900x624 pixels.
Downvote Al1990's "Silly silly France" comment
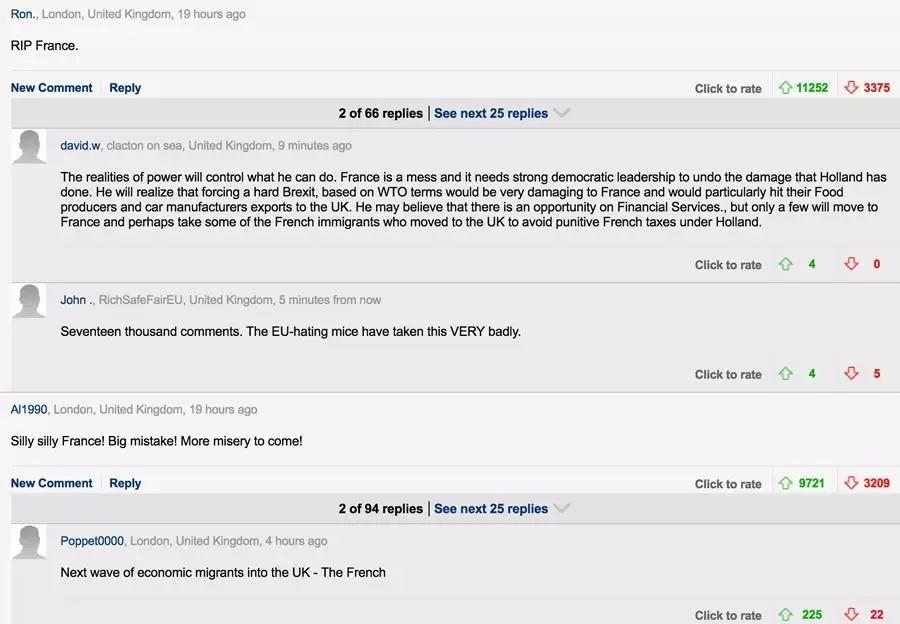[x=851, y=484]
